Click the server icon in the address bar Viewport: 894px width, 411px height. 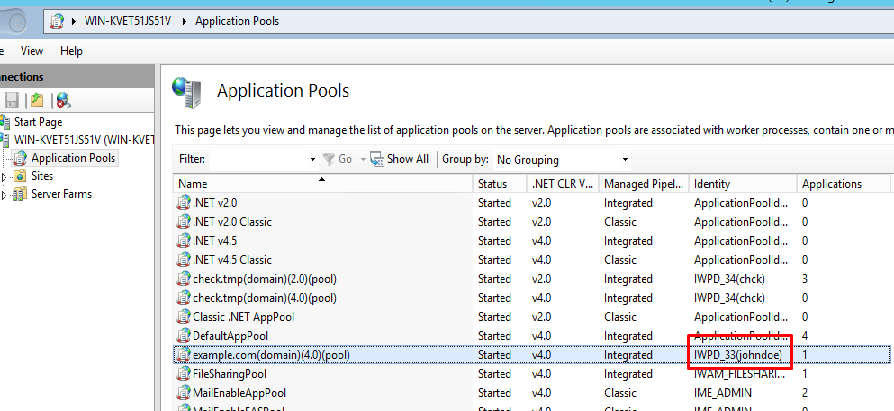point(58,20)
